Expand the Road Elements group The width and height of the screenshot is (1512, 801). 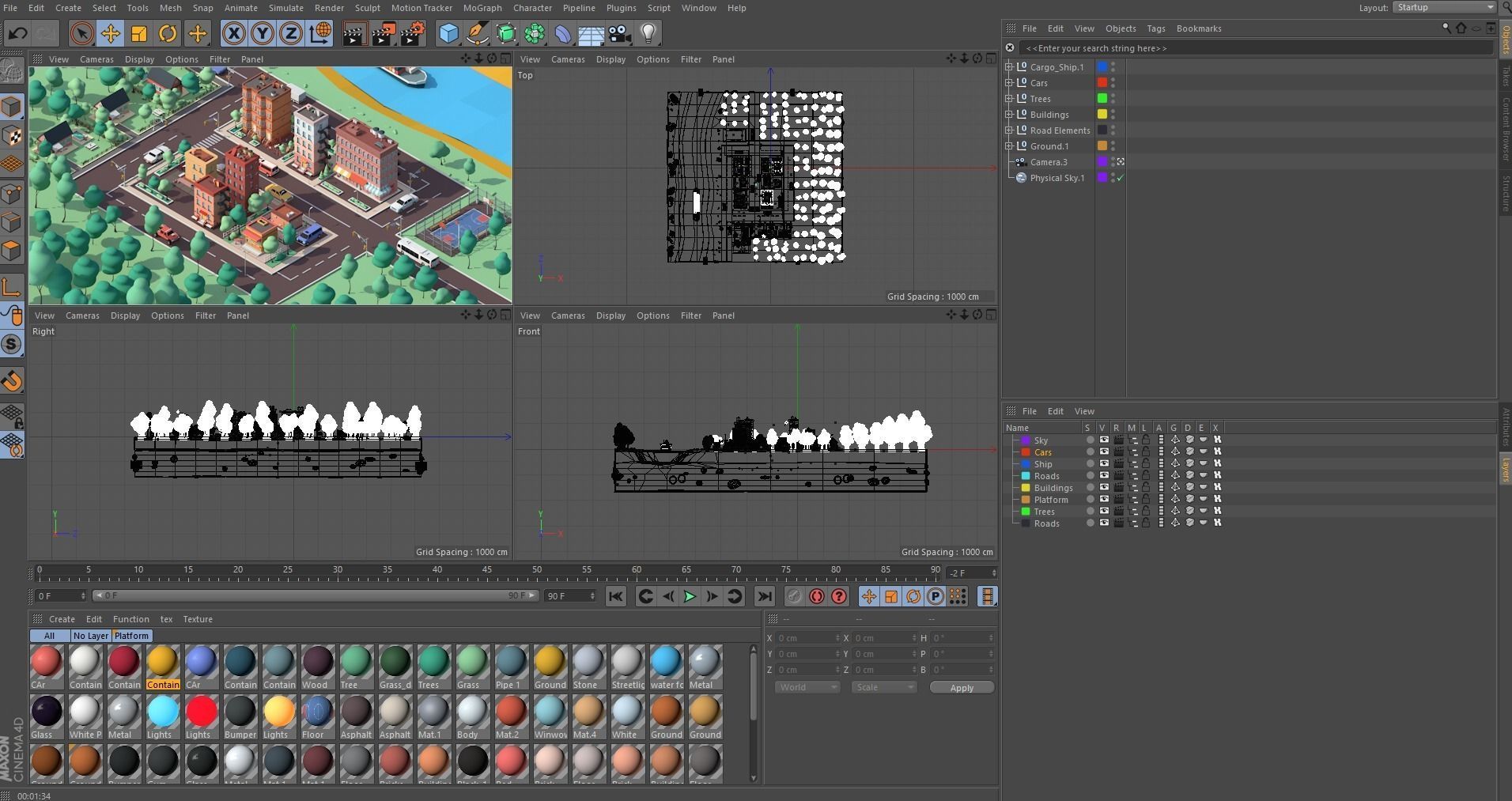tap(1009, 130)
